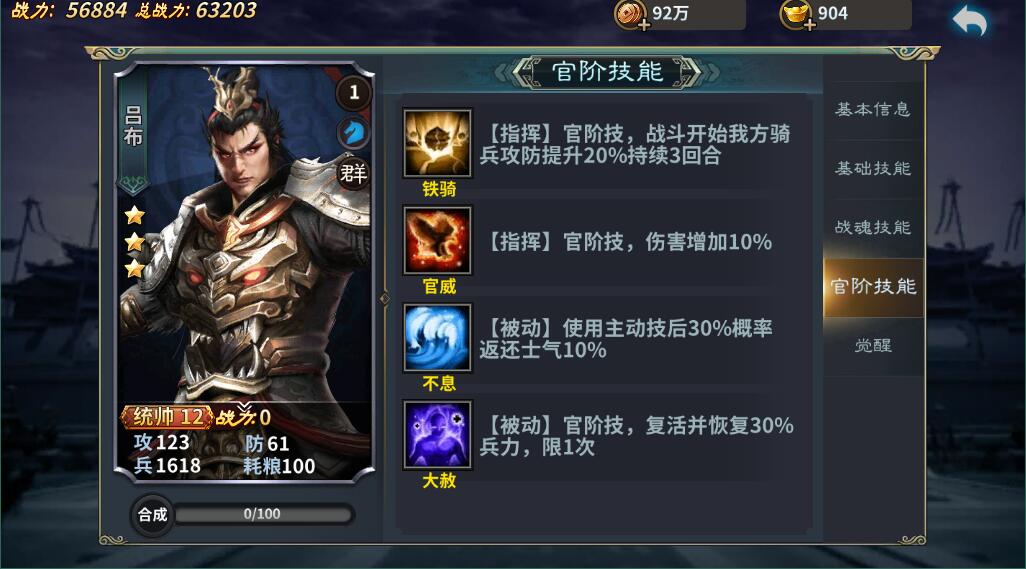Screen dimensions: 1026x569
Task: Tap the 群 faction badge on the card
Action: [353, 173]
